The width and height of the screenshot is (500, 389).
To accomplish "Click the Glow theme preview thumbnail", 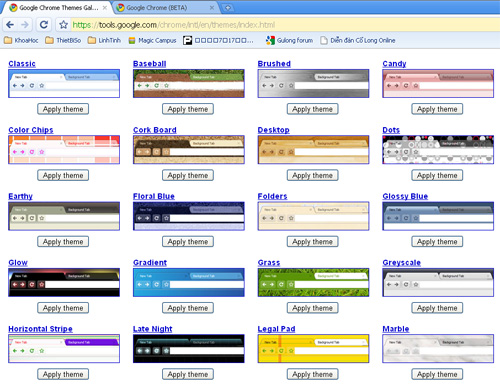I will tap(64, 282).
